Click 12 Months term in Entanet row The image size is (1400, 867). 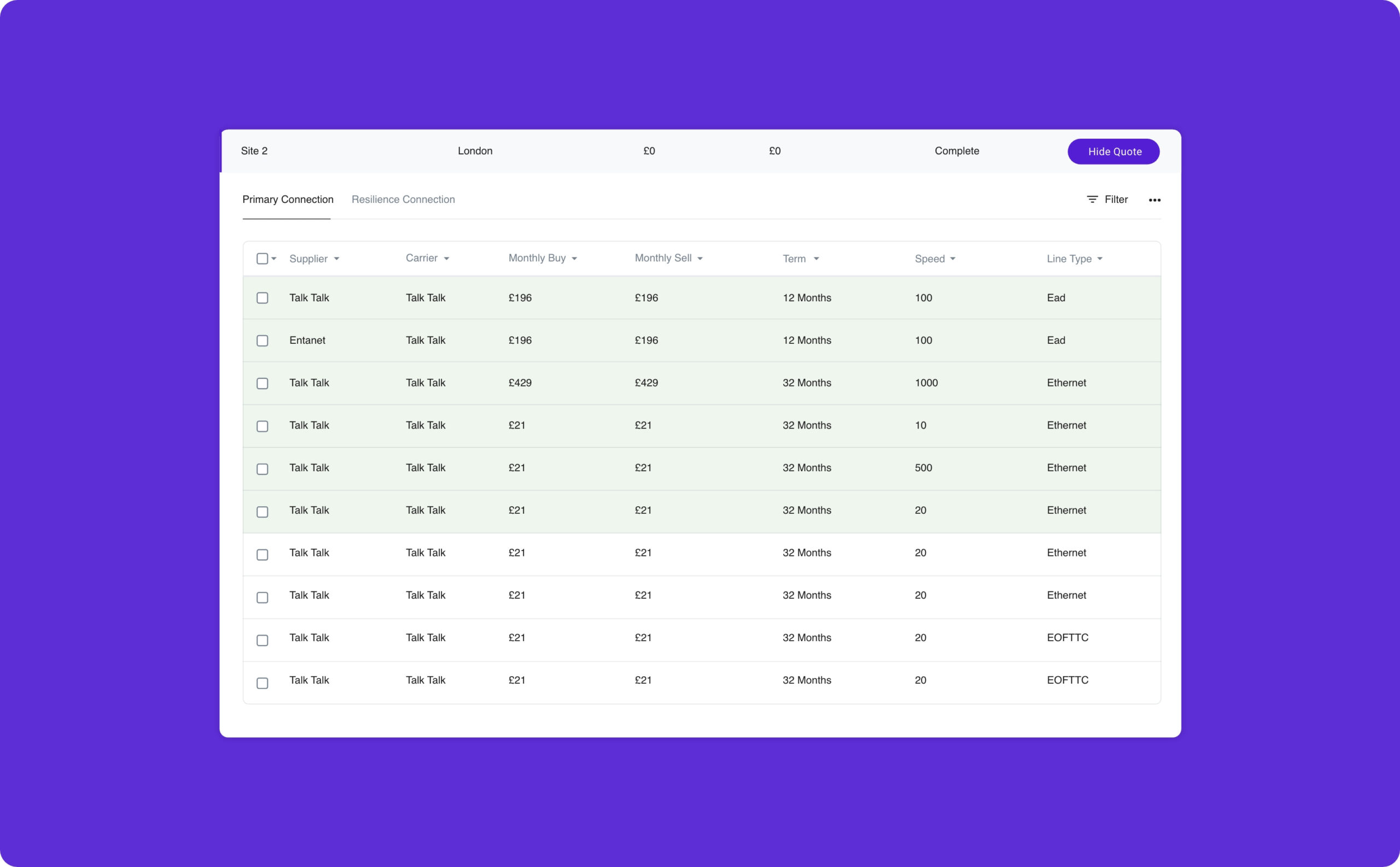(x=807, y=340)
